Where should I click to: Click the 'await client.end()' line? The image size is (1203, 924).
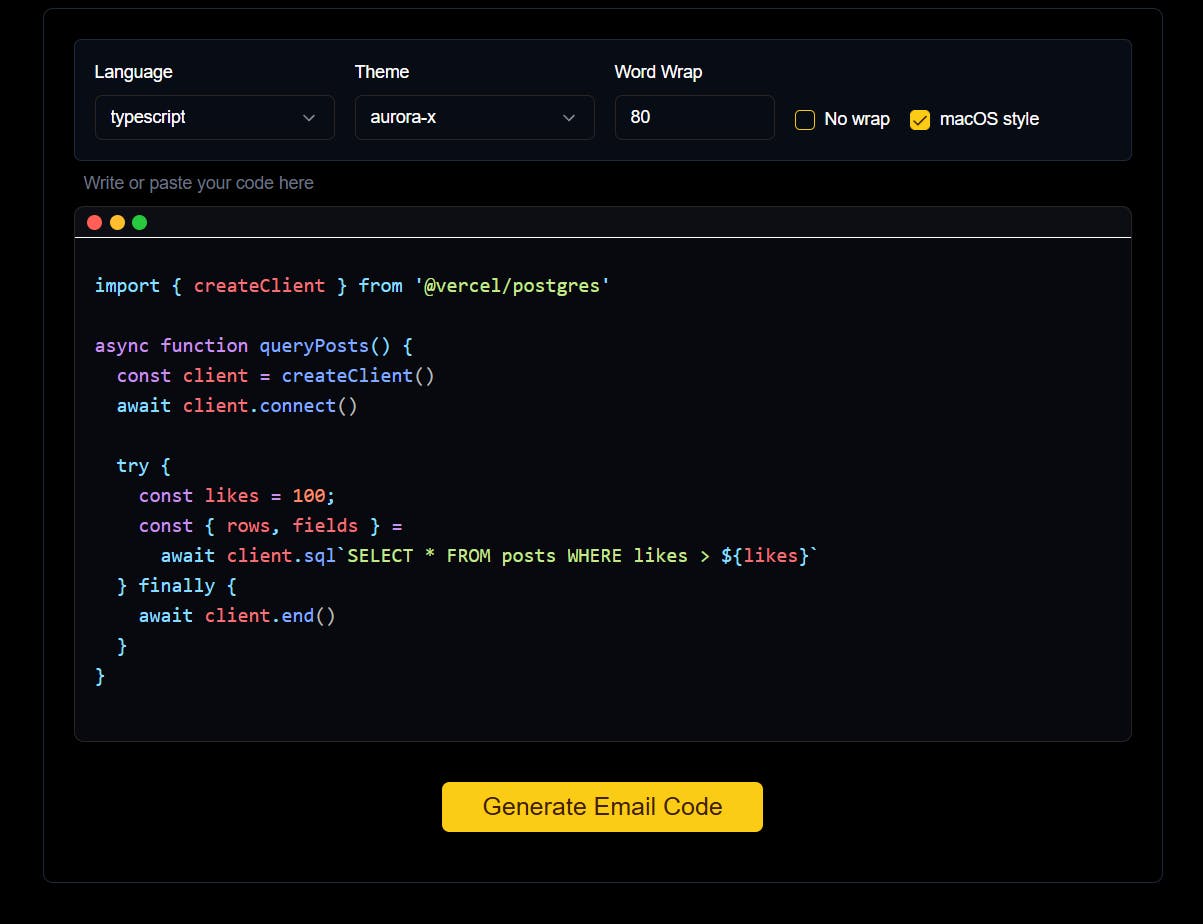[238, 616]
